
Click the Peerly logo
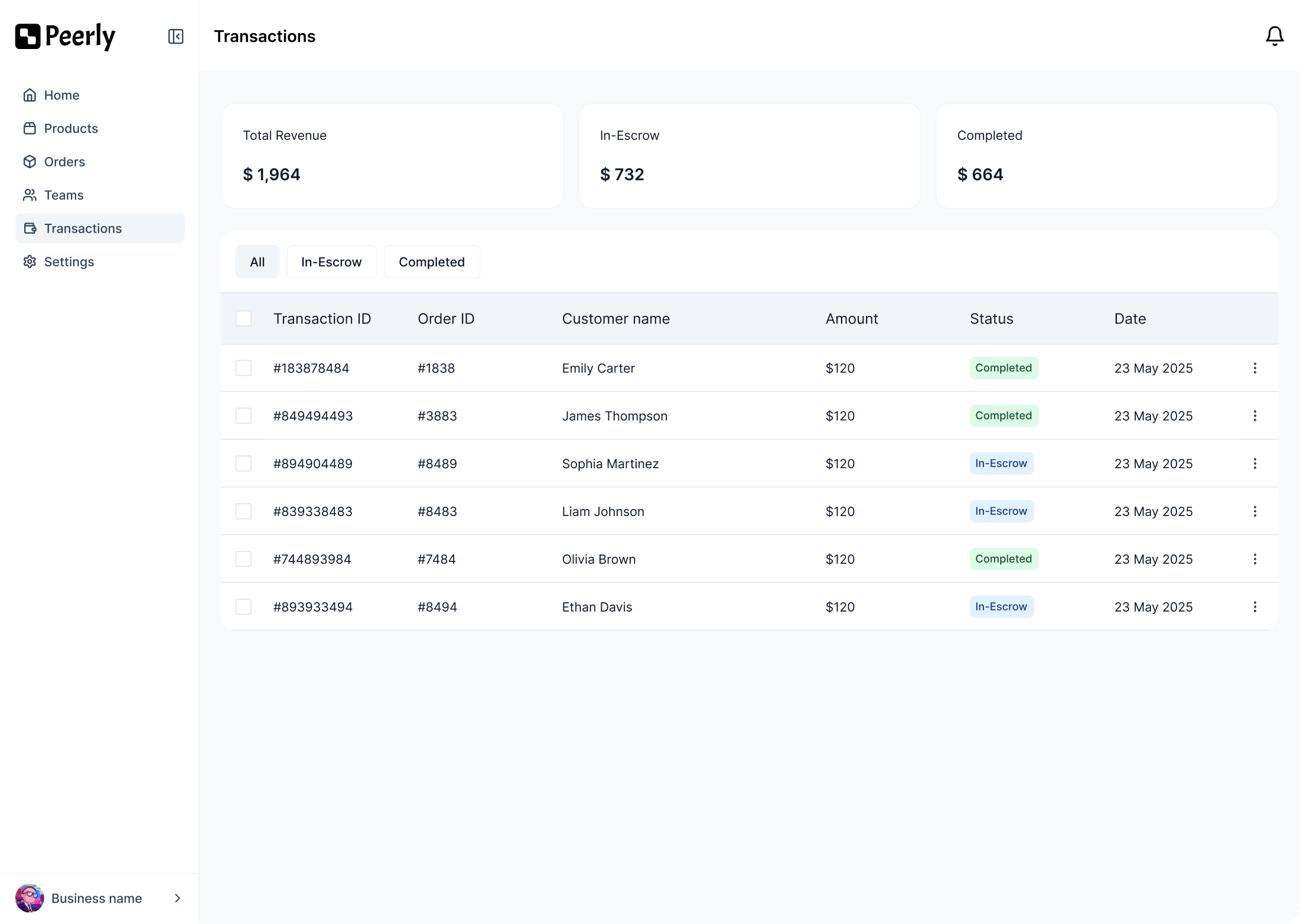pyautogui.click(x=65, y=37)
